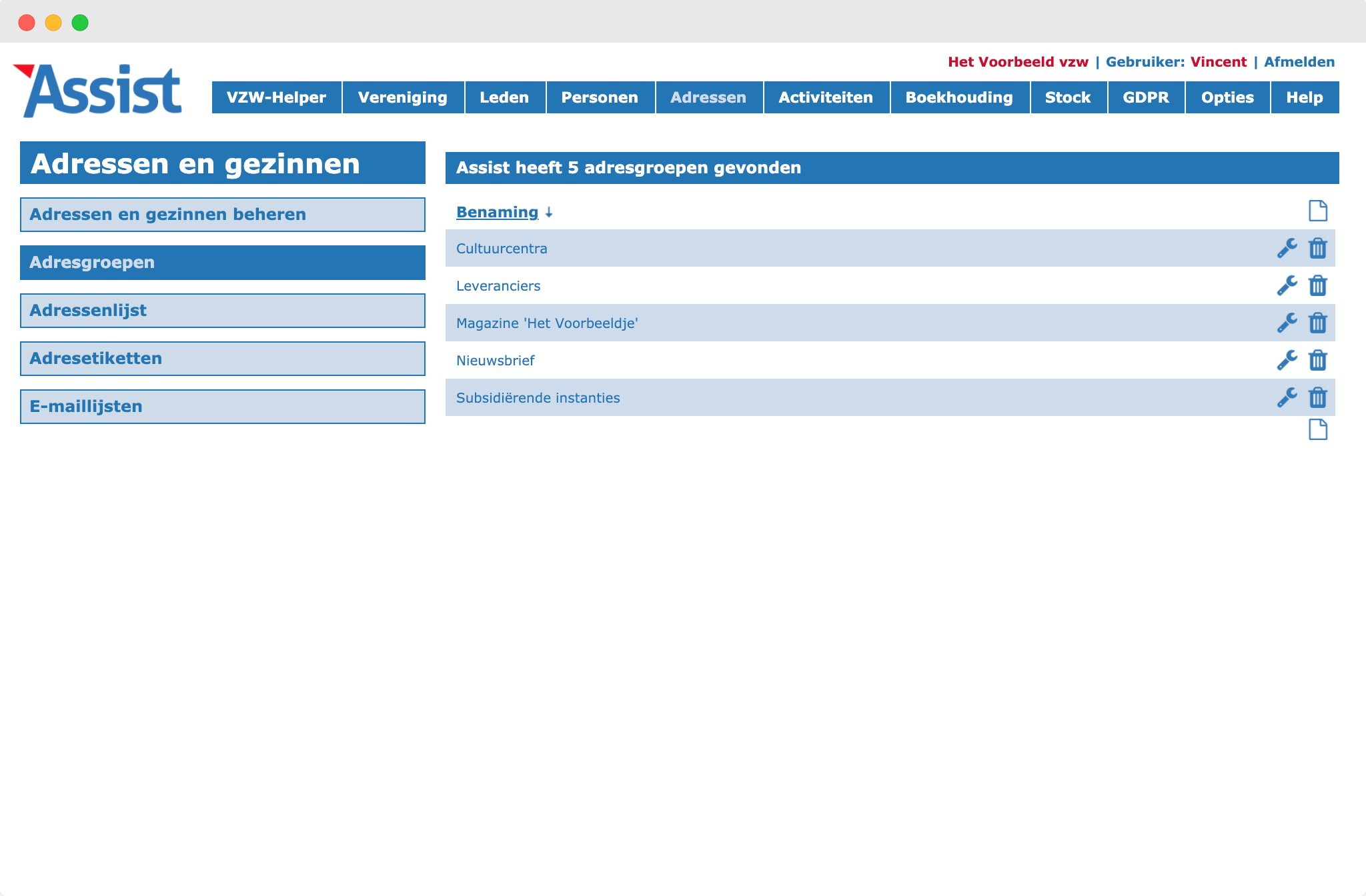The width and height of the screenshot is (1366, 896).
Task: Delete the Leveranciers group via trash icon
Action: point(1317,285)
